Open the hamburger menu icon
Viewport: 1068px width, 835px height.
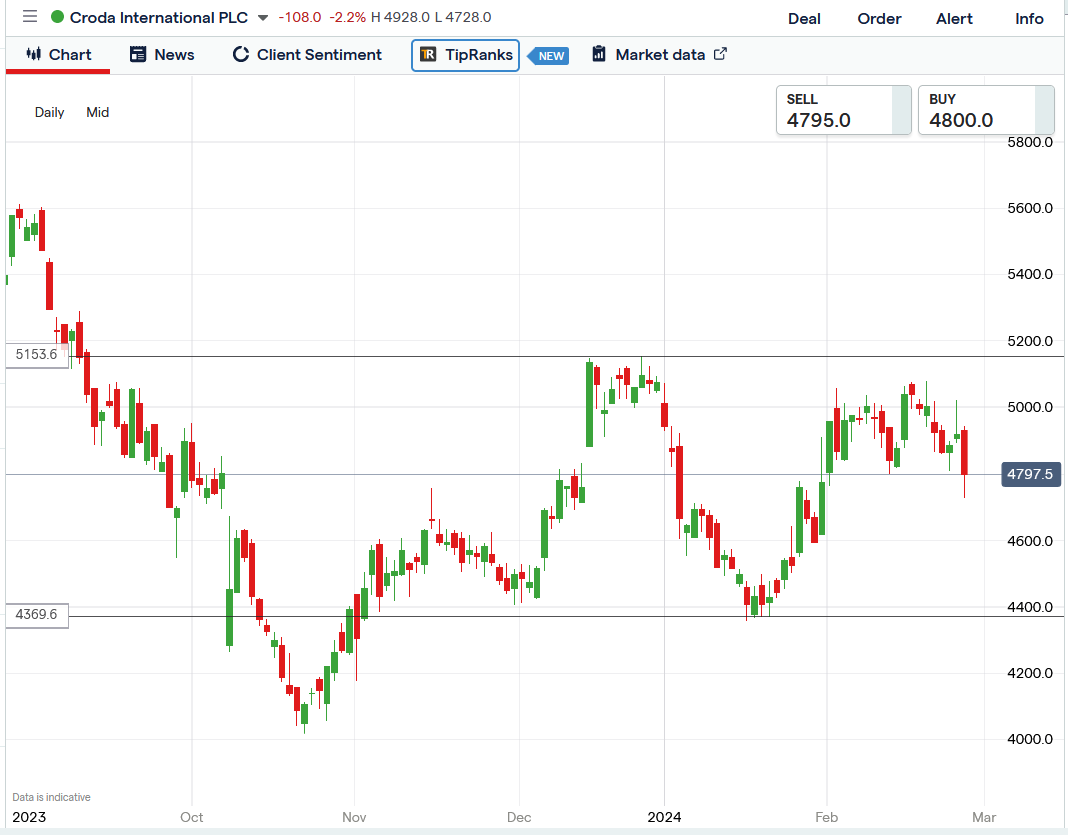point(30,16)
